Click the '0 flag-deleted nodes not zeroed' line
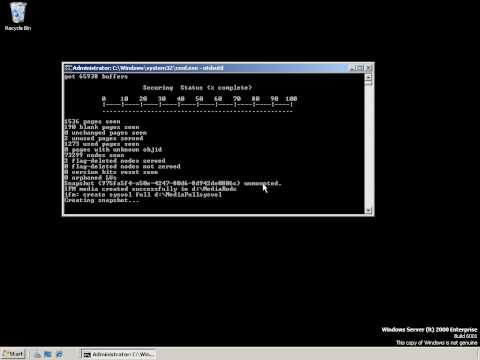Screen dimensions: 480x360 click(122, 166)
